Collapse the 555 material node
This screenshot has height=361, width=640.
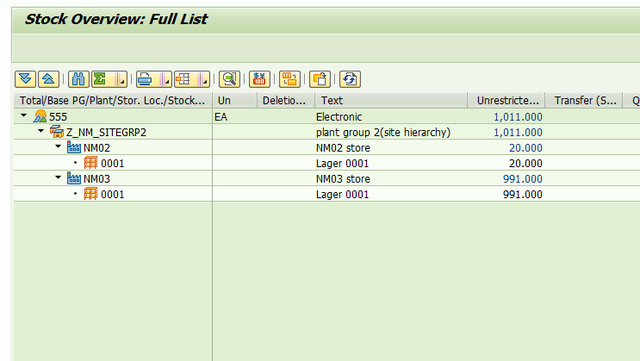click(x=24, y=116)
